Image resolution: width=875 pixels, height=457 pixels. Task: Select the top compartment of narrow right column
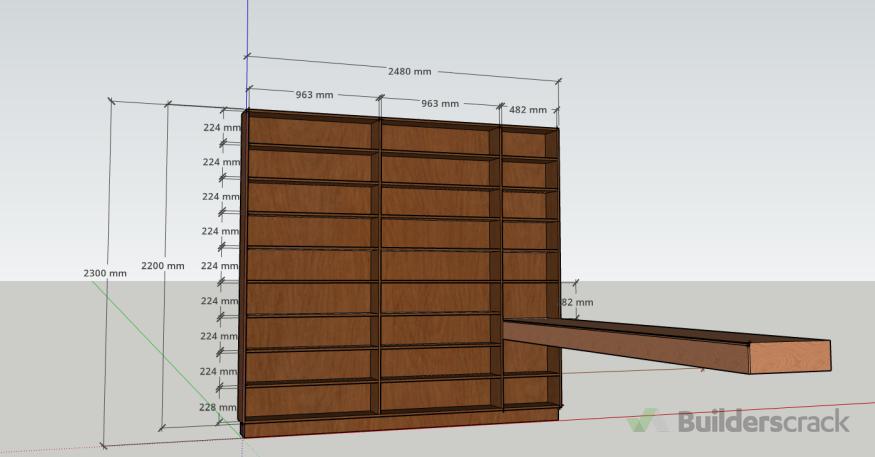523,143
